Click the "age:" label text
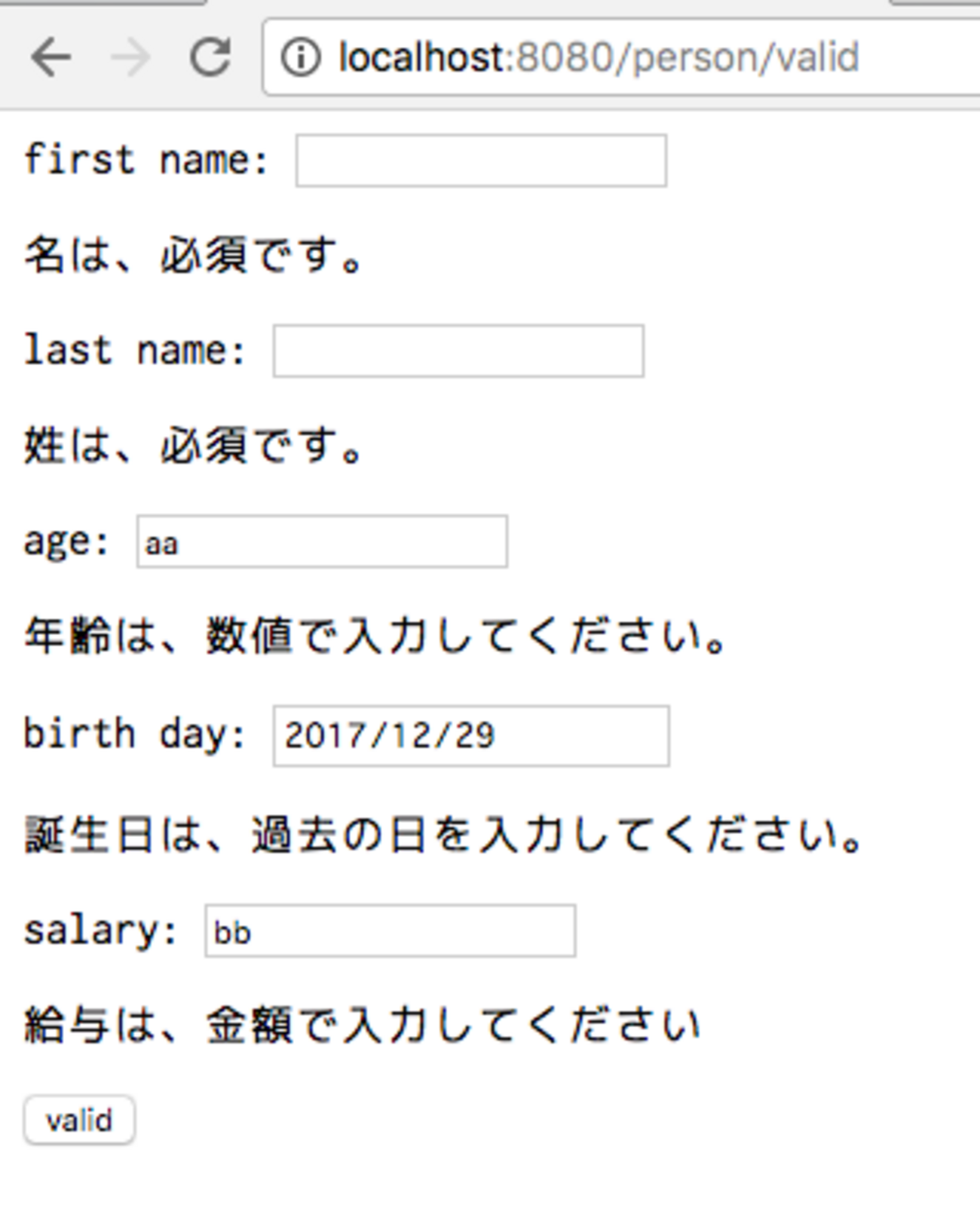This screenshot has height=1205, width=980. 66,541
